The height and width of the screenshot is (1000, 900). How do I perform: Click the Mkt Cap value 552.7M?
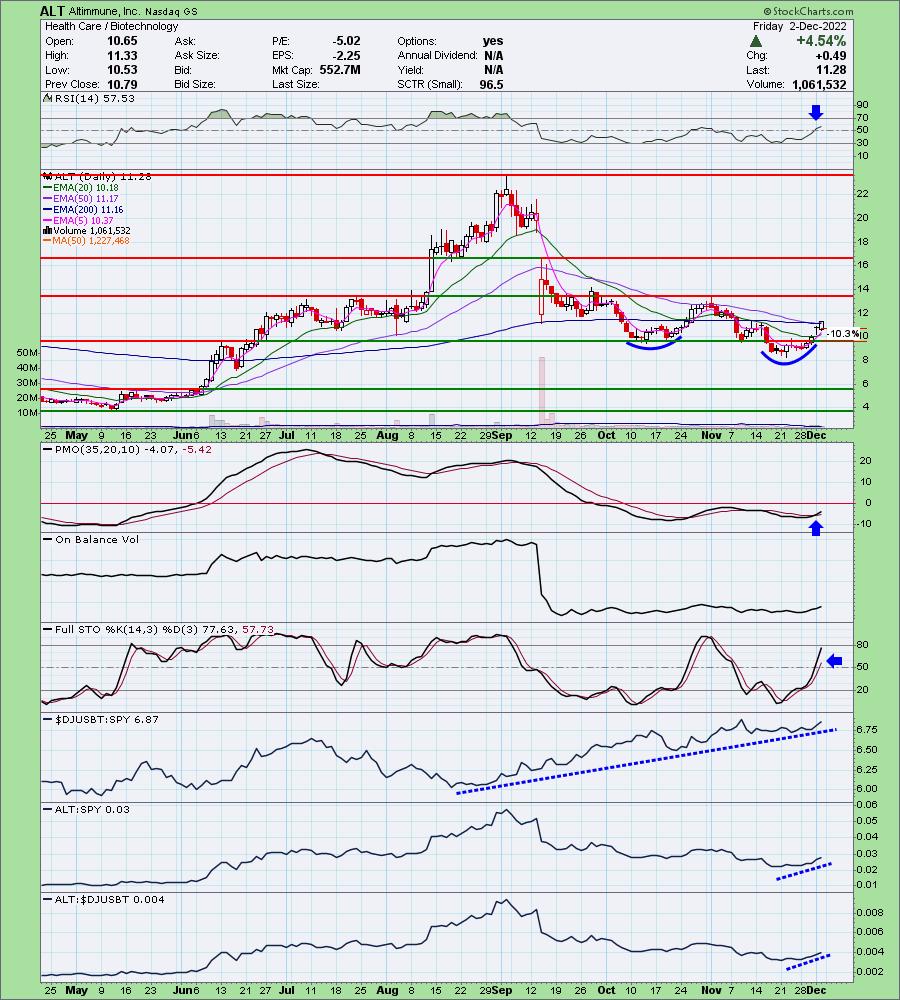340,70
